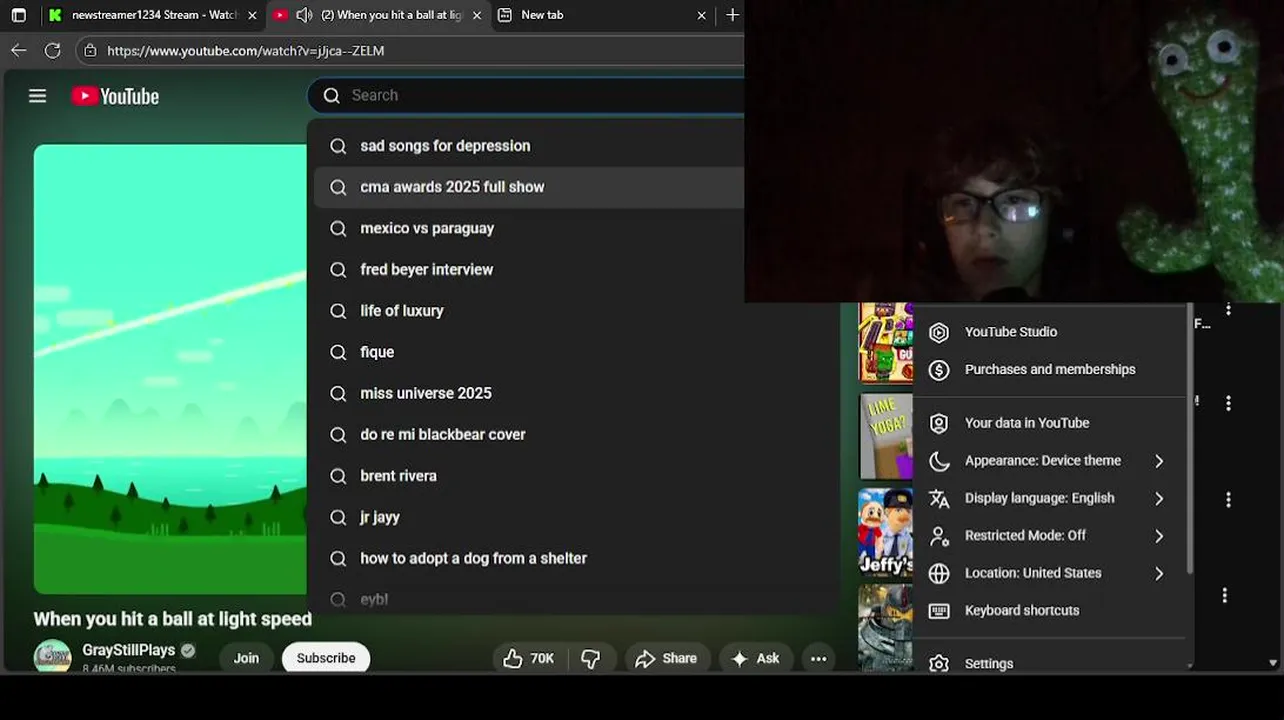Screen dimensions: 1284x720
Task: Click the account menu scrollbar
Action: 1189,440
